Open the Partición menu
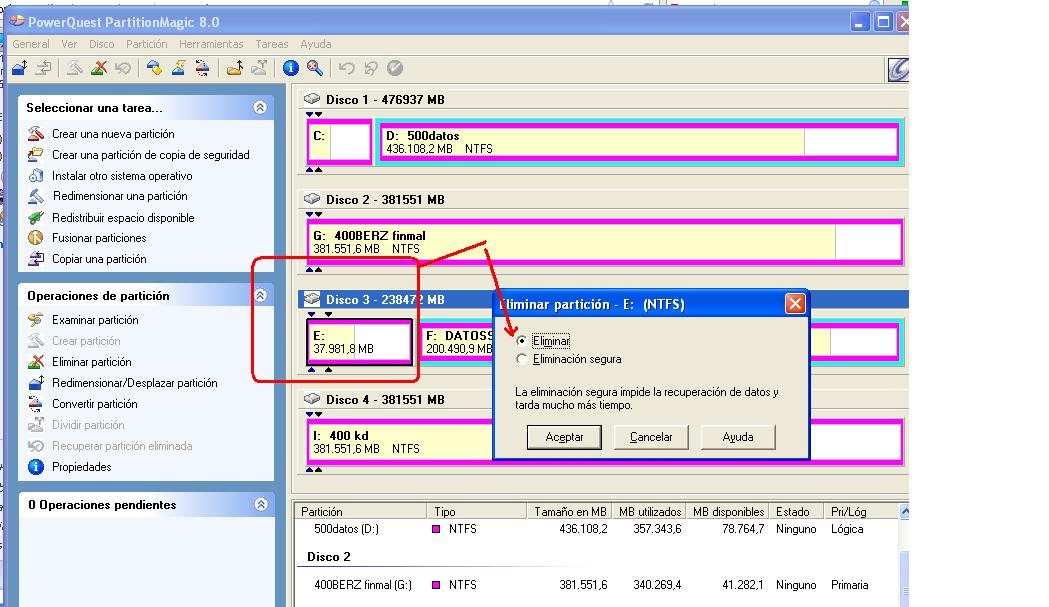 coord(147,44)
